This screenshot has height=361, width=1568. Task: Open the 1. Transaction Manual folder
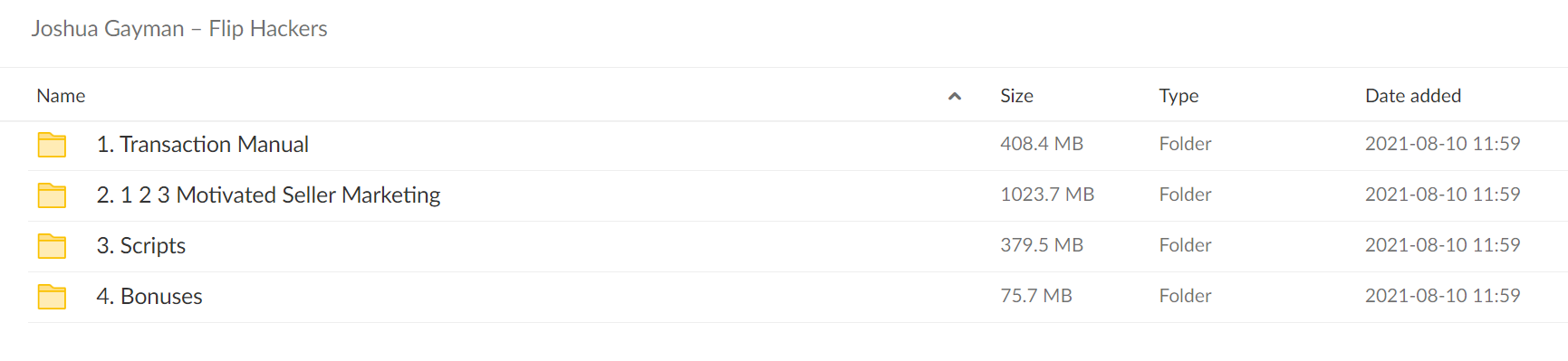(203, 145)
